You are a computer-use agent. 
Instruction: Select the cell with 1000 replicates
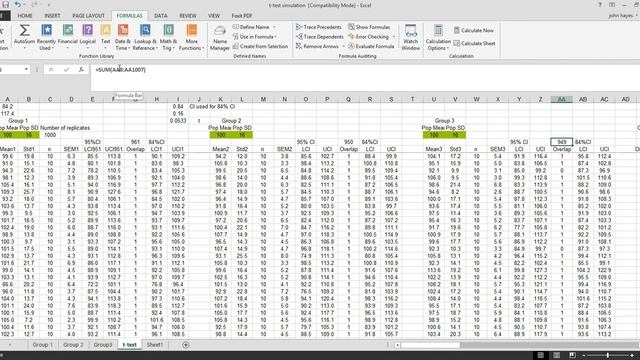click(50, 135)
